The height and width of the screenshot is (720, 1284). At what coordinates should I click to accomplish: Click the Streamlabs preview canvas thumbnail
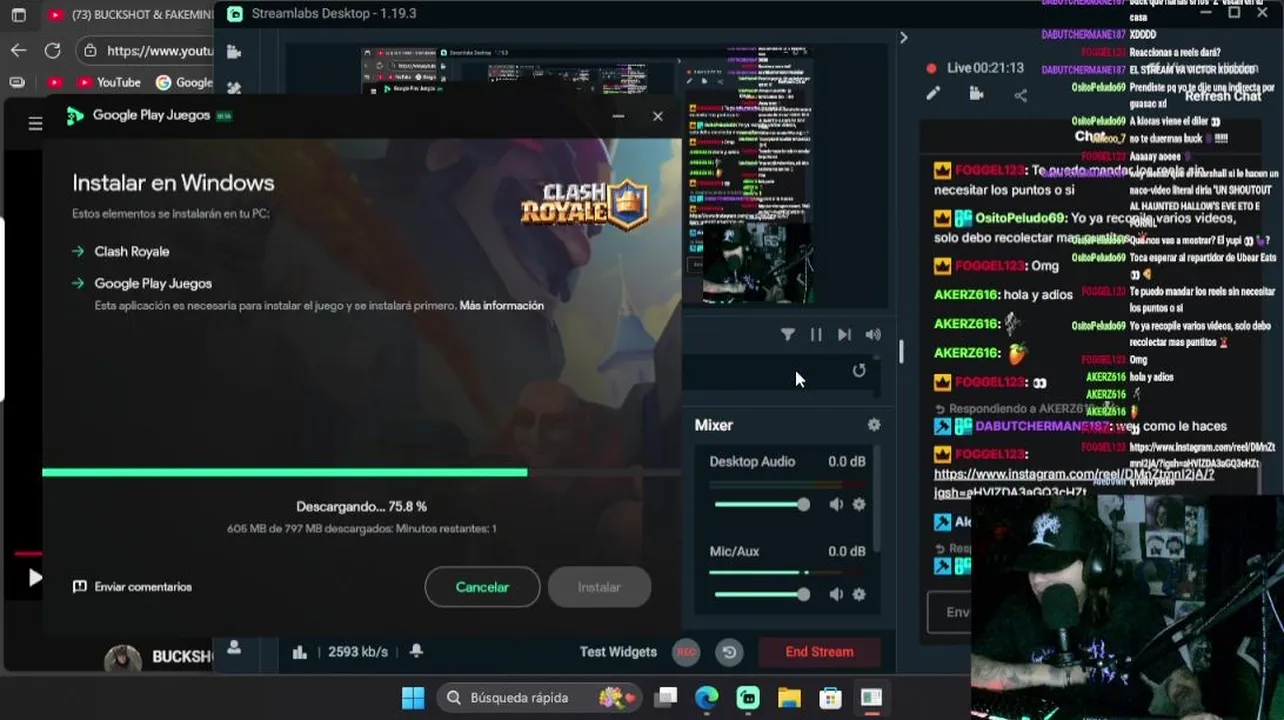tap(587, 176)
